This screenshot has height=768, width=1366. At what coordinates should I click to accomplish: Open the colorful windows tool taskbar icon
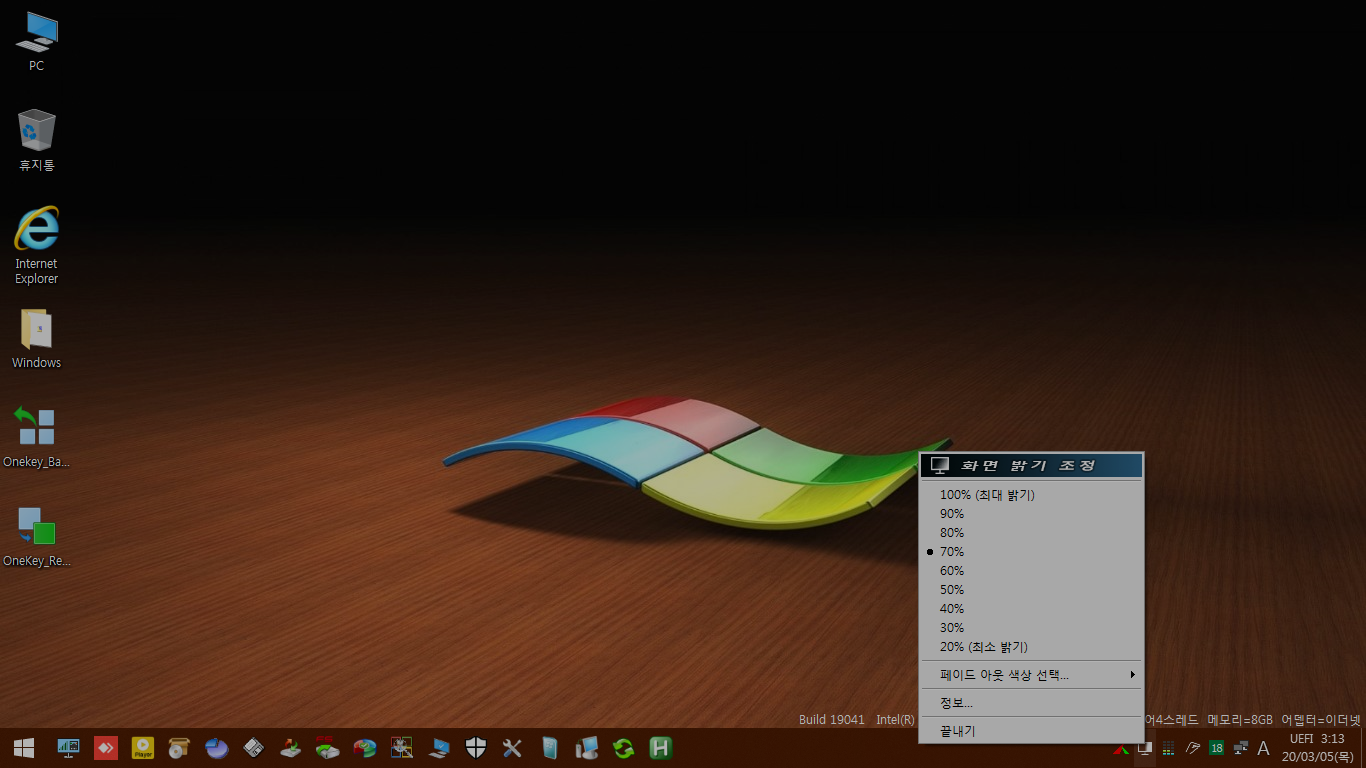pyautogui.click(x=402, y=748)
